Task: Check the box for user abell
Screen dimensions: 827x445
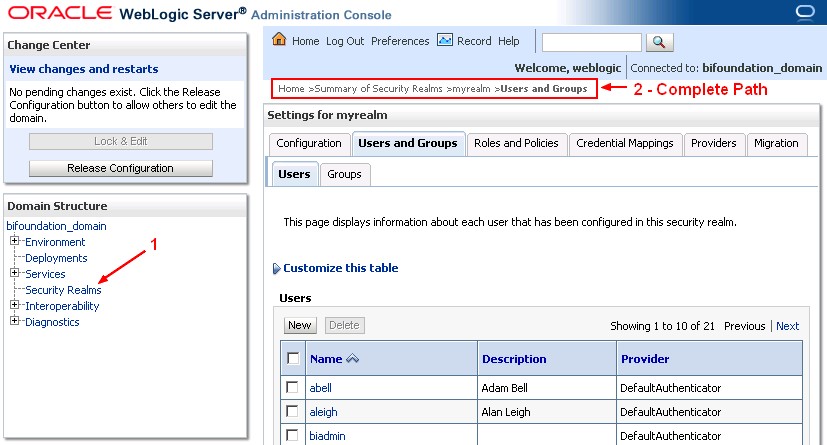Action: pyautogui.click(x=293, y=385)
